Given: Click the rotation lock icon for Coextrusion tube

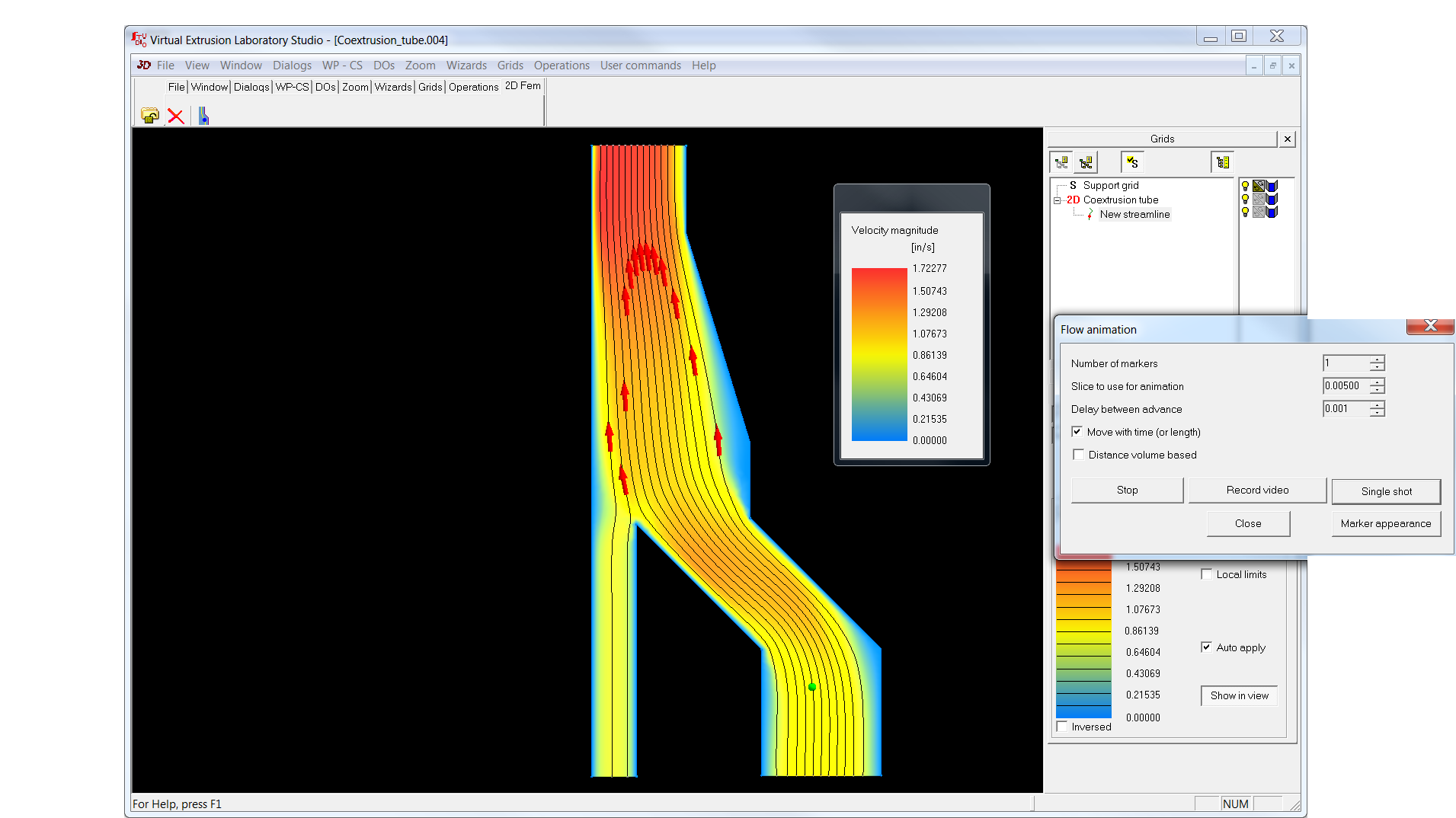Looking at the screenshot, I should point(1259,200).
